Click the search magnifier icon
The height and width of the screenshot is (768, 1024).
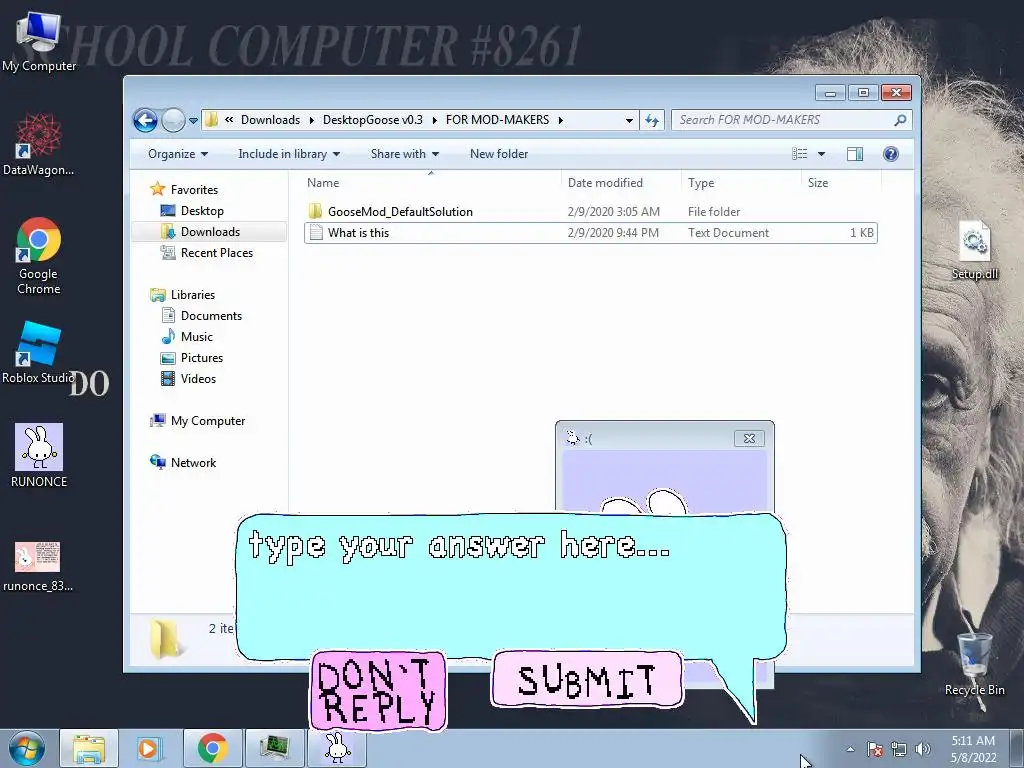(900, 120)
